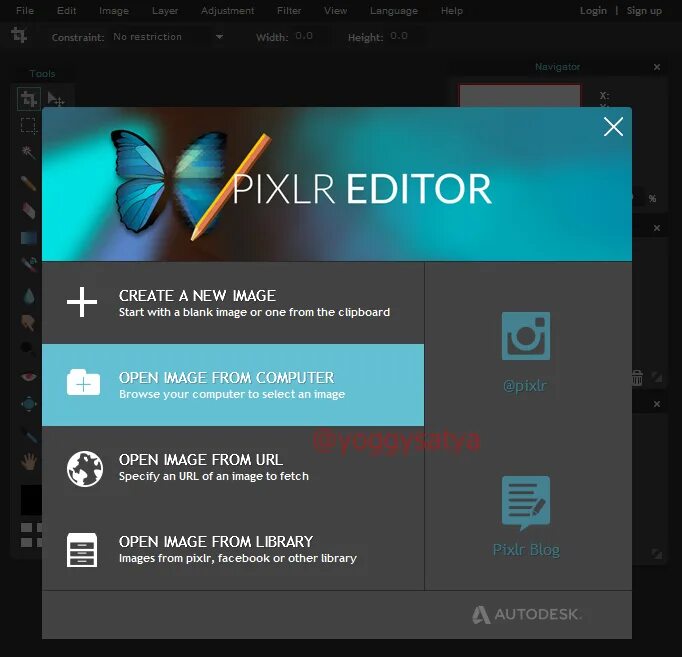This screenshot has height=657, width=682.
Task: Select the Dodge tool
Action: (27, 347)
